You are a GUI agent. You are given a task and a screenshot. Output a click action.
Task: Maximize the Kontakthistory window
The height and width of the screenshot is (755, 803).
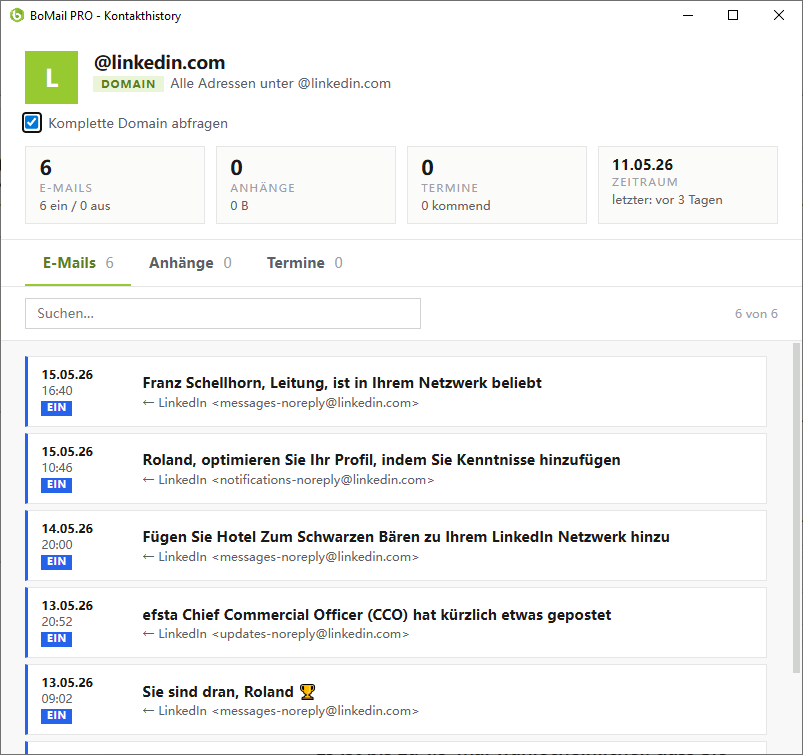point(733,15)
